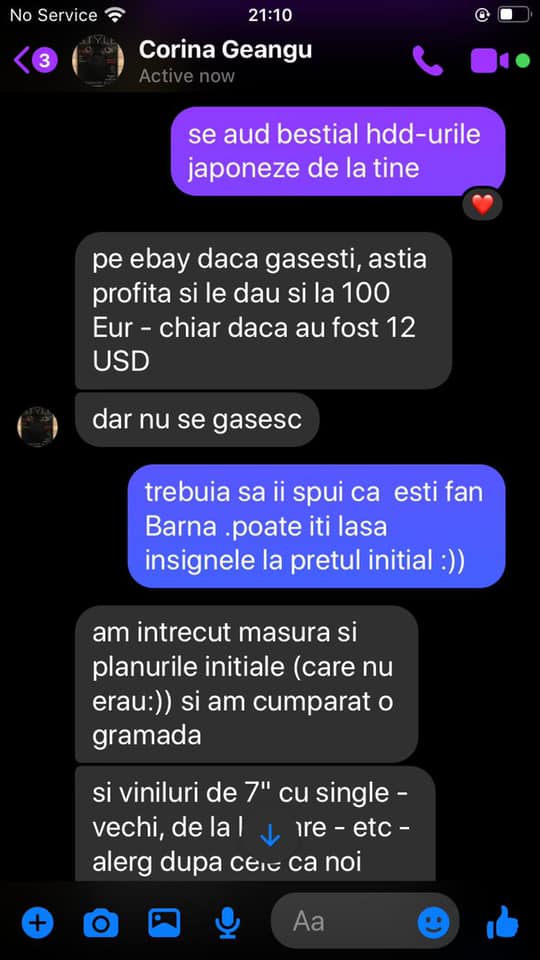540x960 pixels.
Task: Open the emoji picker in message field
Action: coord(433,922)
